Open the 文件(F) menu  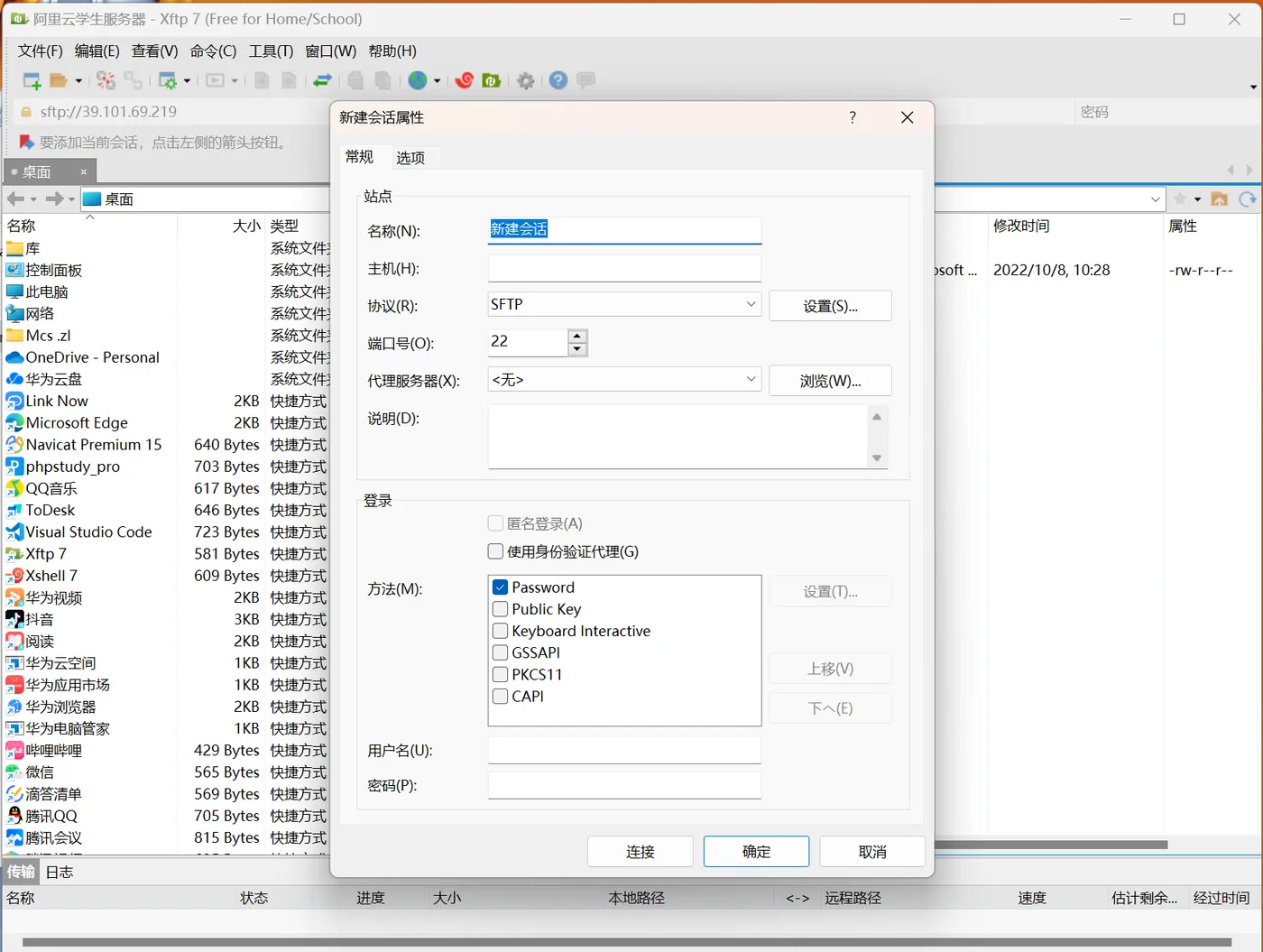point(41,51)
